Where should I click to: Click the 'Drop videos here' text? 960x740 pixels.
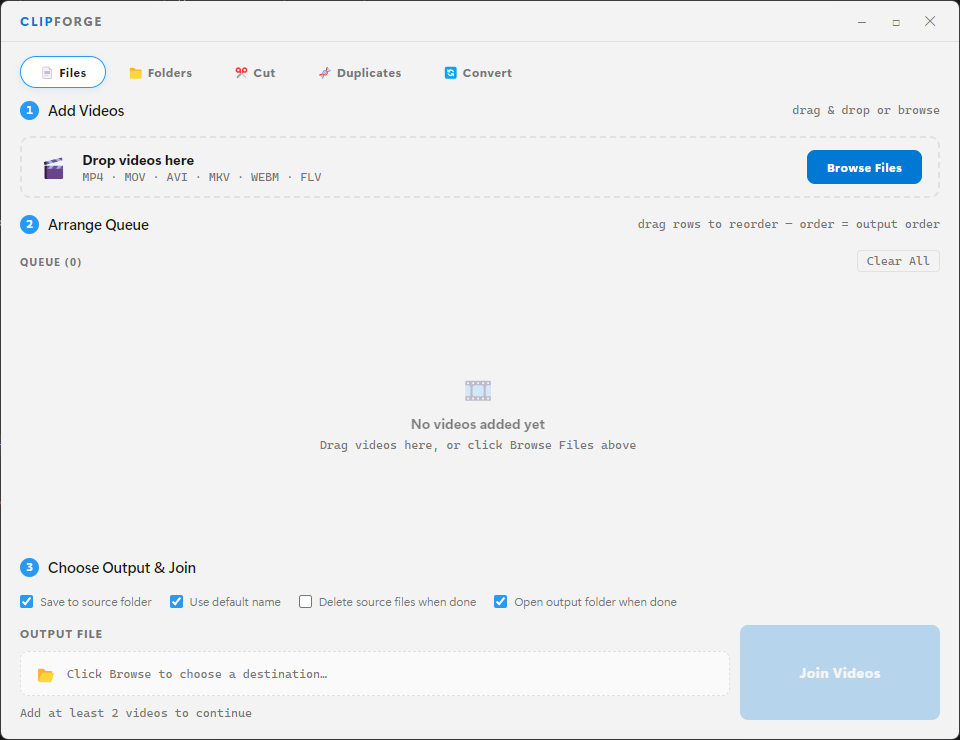pyautogui.click(x=138, y=160)
